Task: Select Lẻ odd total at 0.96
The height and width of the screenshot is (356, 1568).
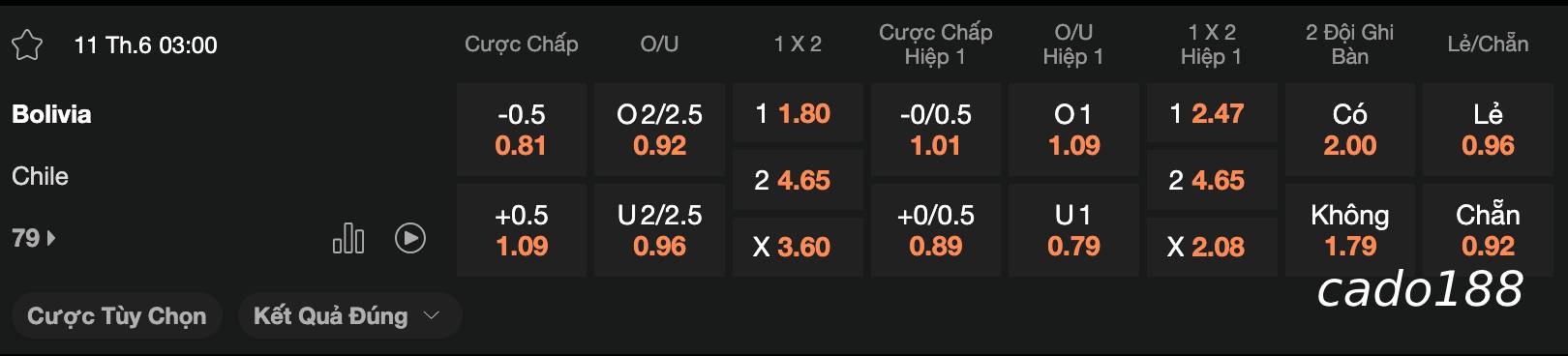Action: [1488, 130]
